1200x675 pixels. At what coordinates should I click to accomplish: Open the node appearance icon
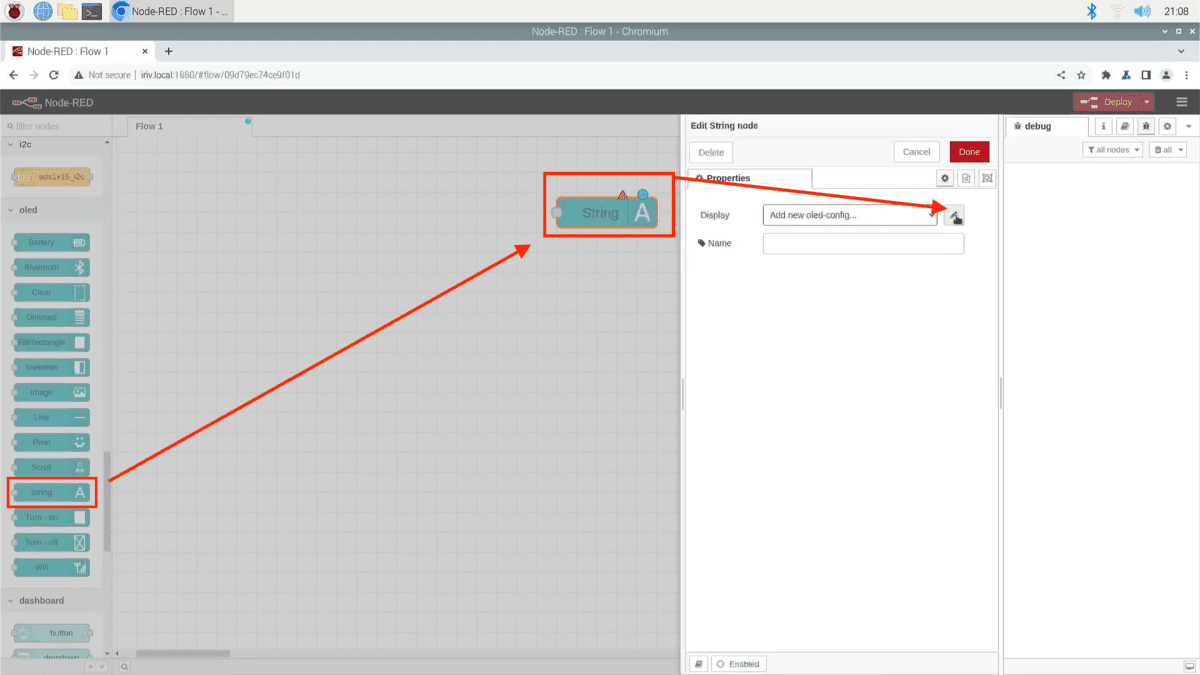(987, 178)
